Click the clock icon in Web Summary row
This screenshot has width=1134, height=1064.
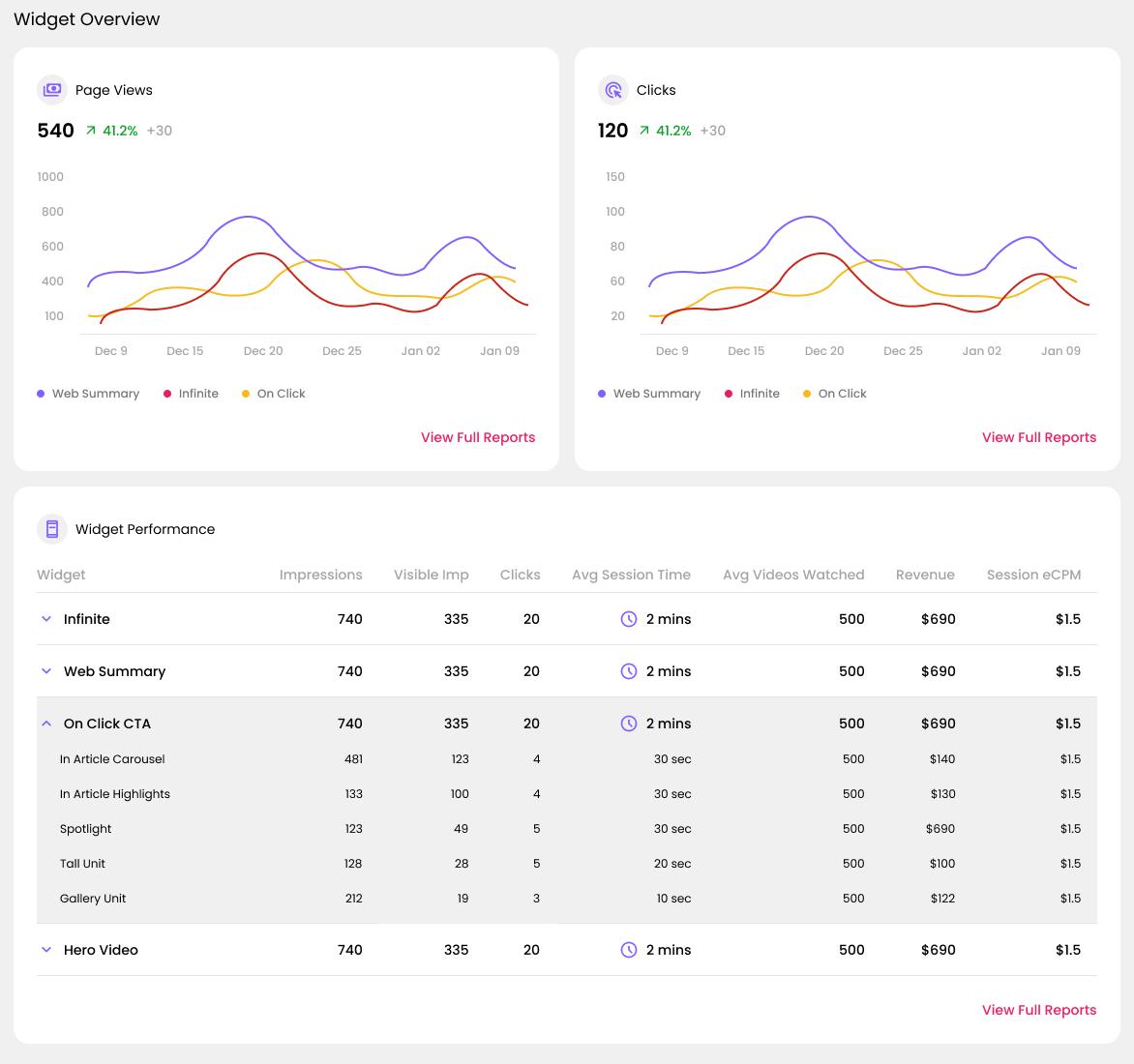tap(629, 670)
